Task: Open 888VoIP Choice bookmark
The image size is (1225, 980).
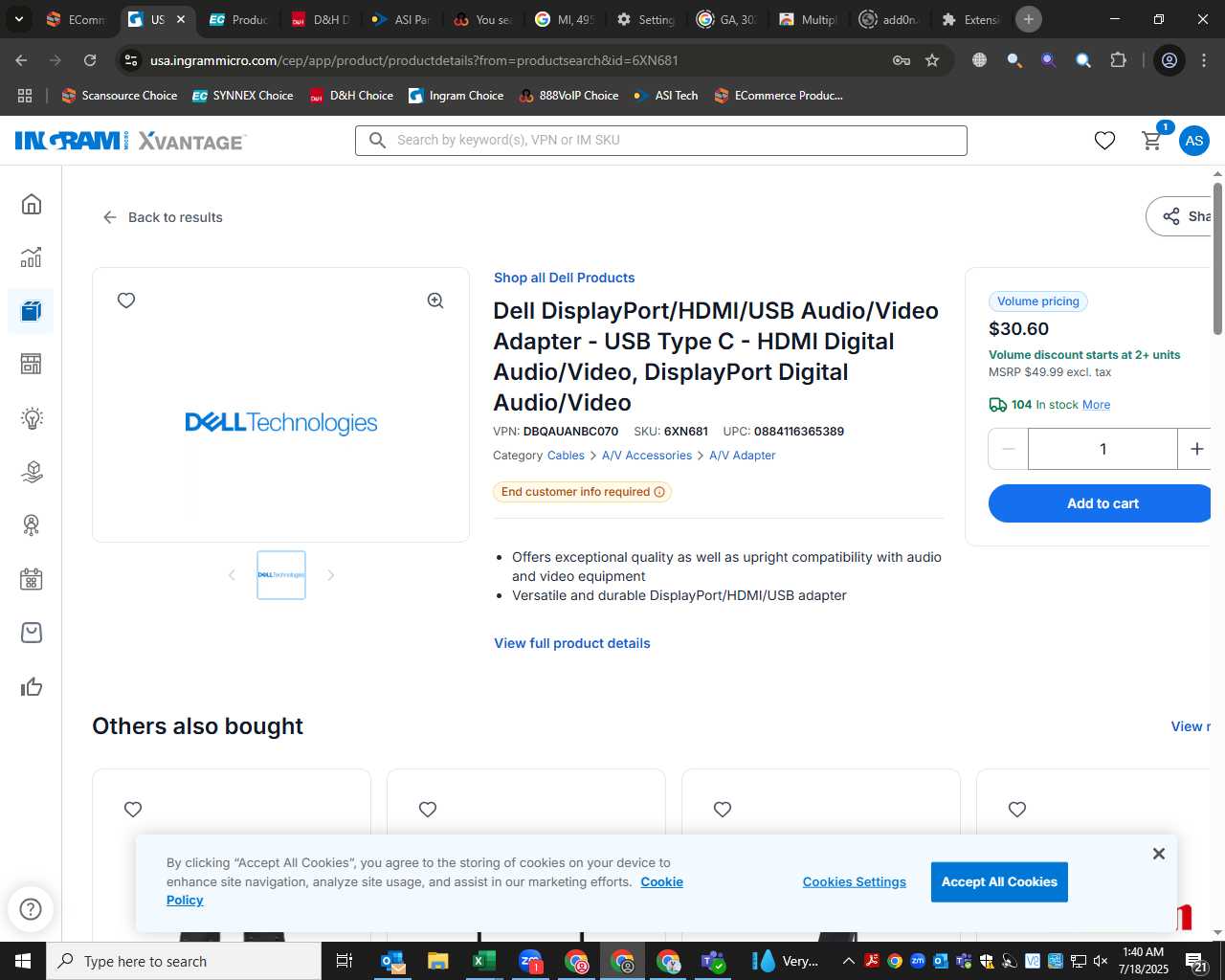Action: click(x=568, y=96)
